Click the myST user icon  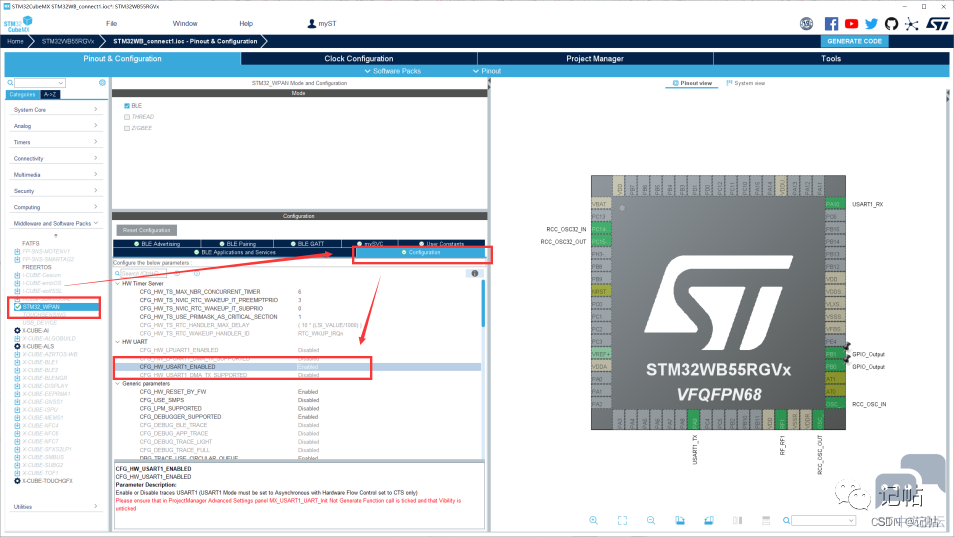tap(312, 24)
